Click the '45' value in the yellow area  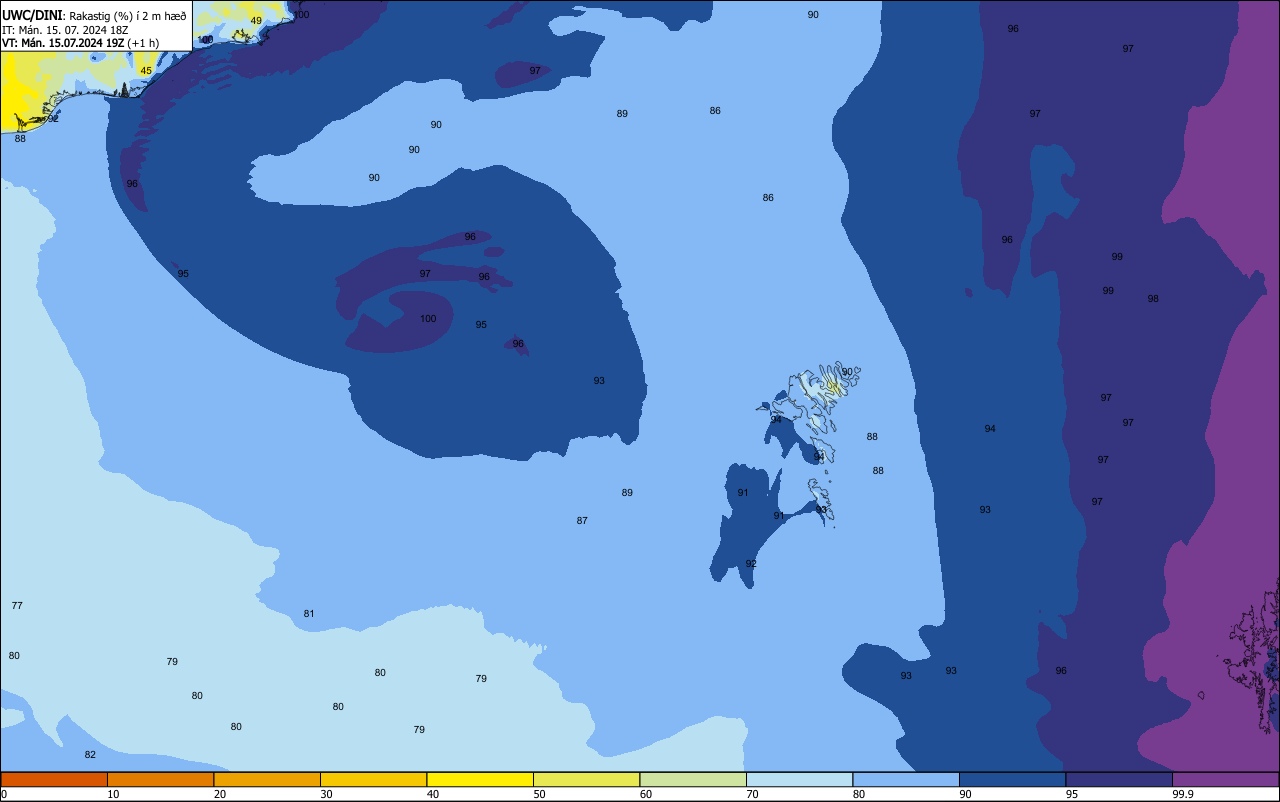coord(146,71)
